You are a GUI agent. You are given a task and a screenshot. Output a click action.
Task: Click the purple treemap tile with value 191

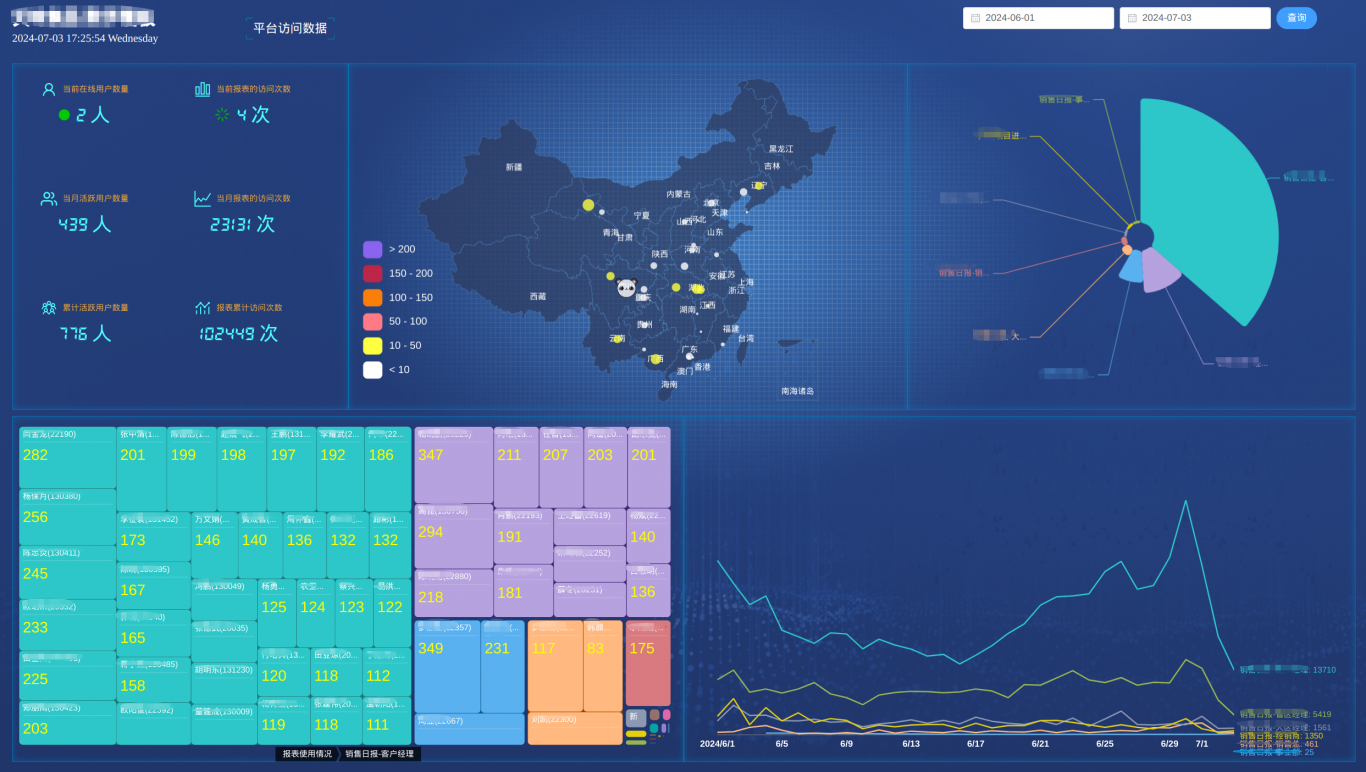click(523, 537)
